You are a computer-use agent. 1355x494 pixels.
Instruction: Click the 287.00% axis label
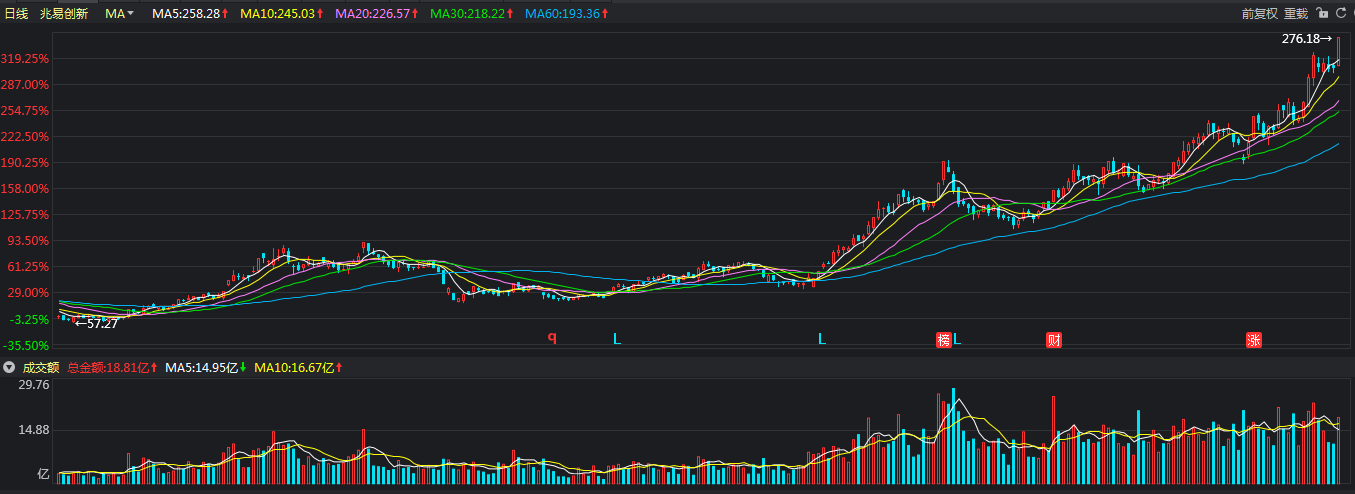25,85
